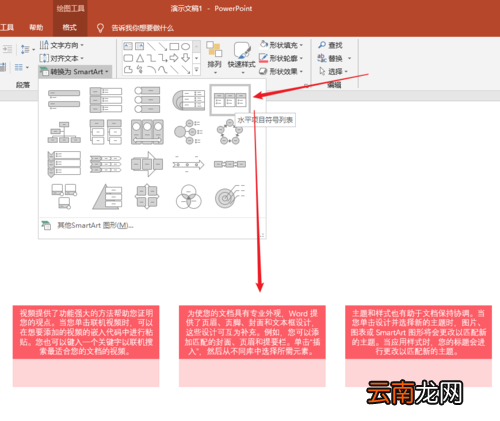
Task: Select the two-column hierarchy list layout
Action: (106, 132)
